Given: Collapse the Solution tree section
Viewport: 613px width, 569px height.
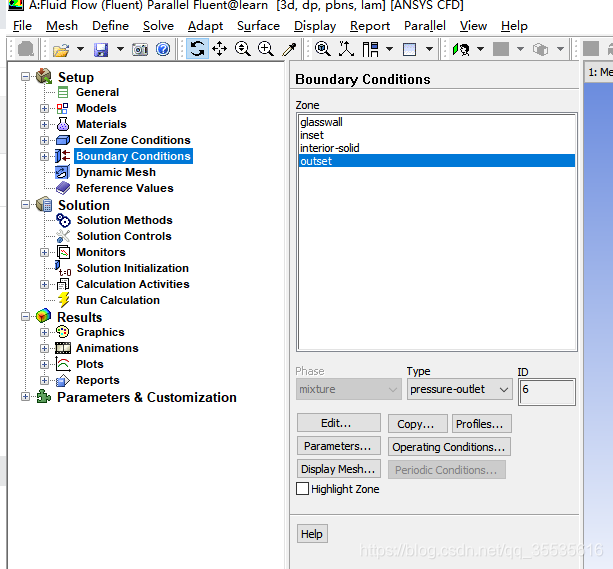Looking at the screenshot, I should [x=25, y=205].
